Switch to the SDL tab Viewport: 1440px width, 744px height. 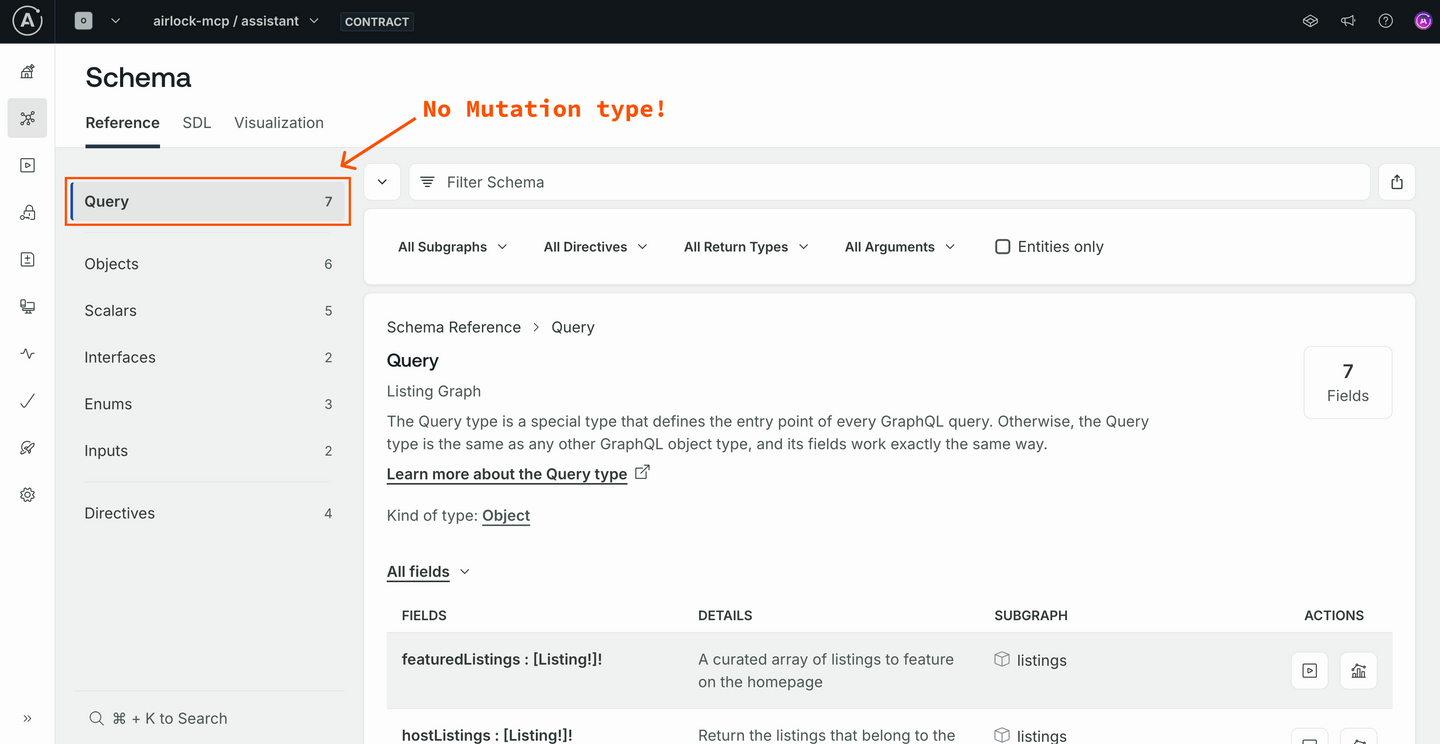tap(196, 122)
